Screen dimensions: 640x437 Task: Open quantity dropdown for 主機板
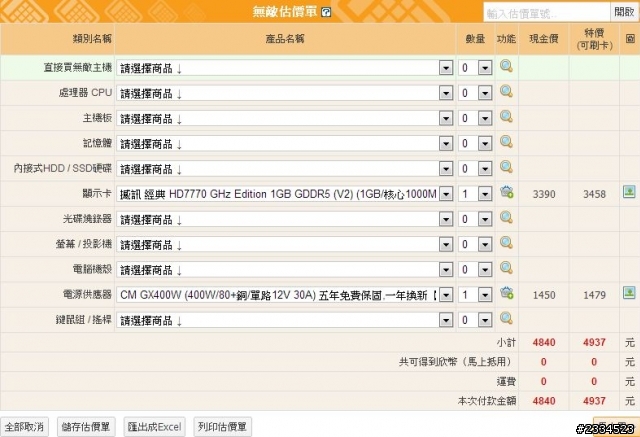coord(475,118)
